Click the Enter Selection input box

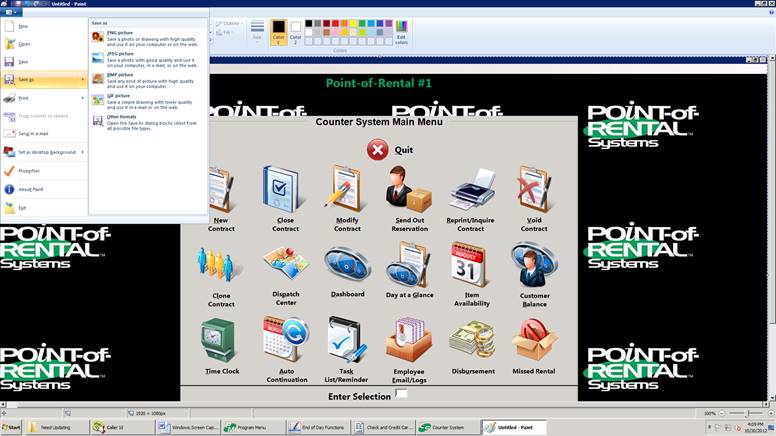pos(401,394)
